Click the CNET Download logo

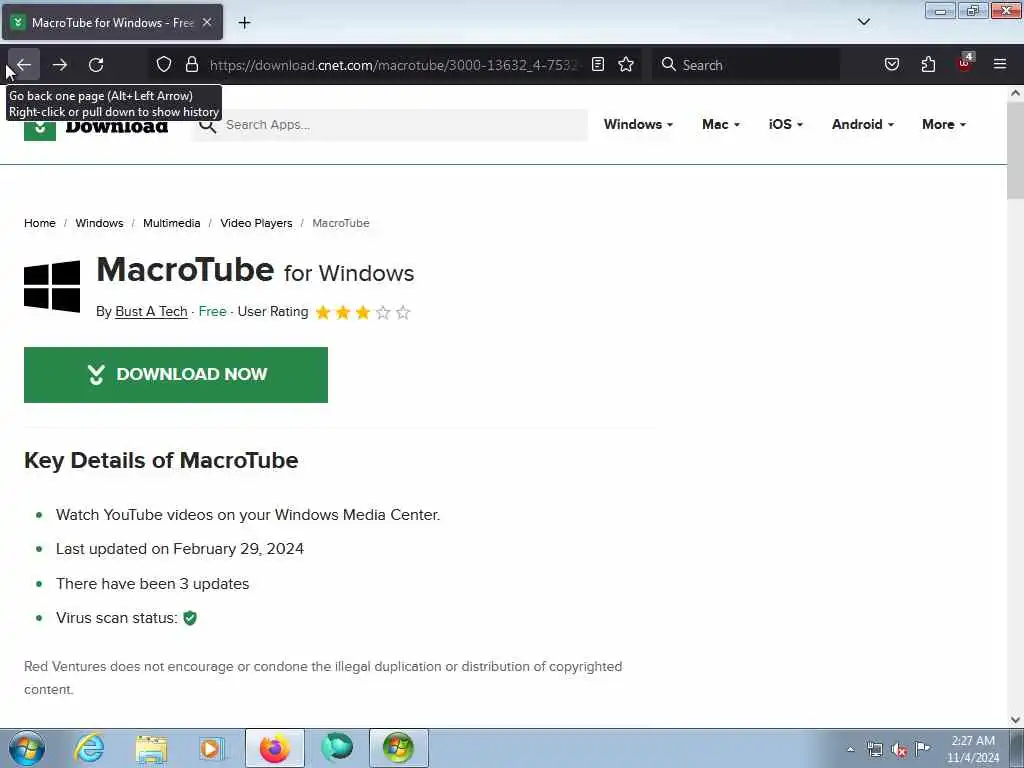96,126
